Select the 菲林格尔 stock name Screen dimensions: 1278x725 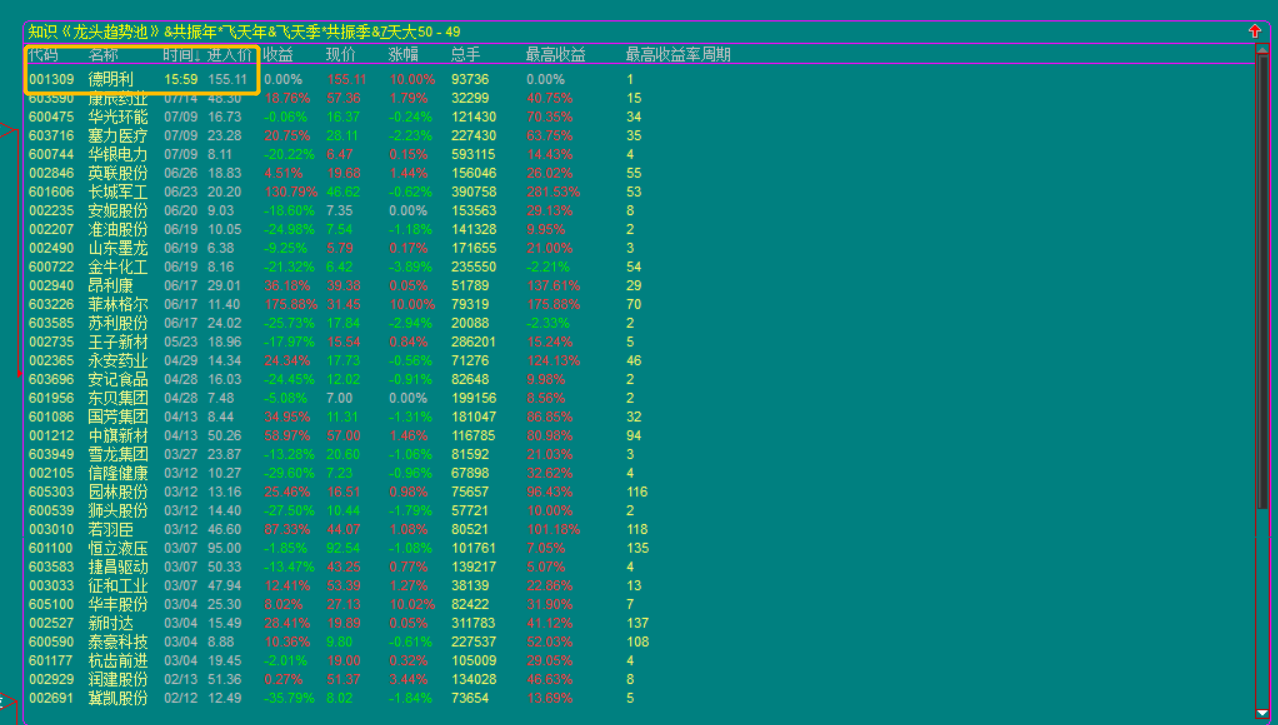tap(118, 304)
